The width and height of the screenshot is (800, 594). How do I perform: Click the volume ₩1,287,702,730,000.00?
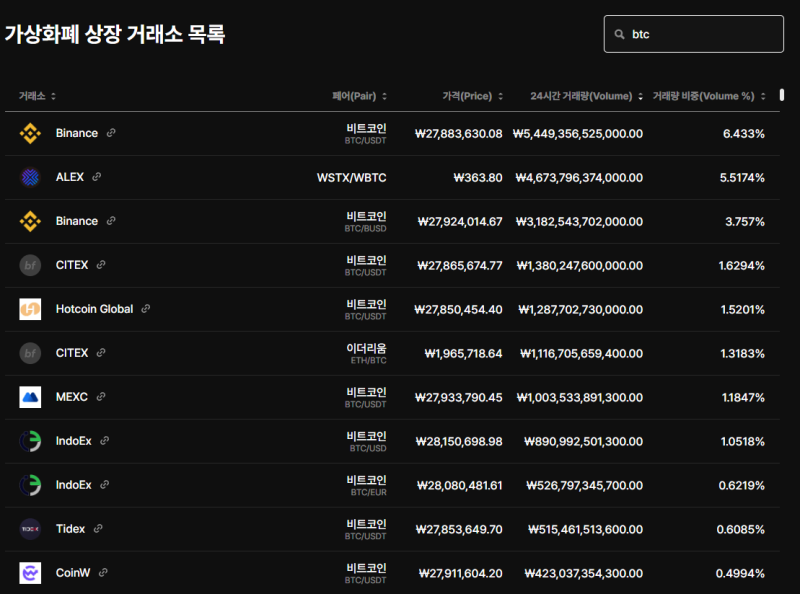click(581, 309)
